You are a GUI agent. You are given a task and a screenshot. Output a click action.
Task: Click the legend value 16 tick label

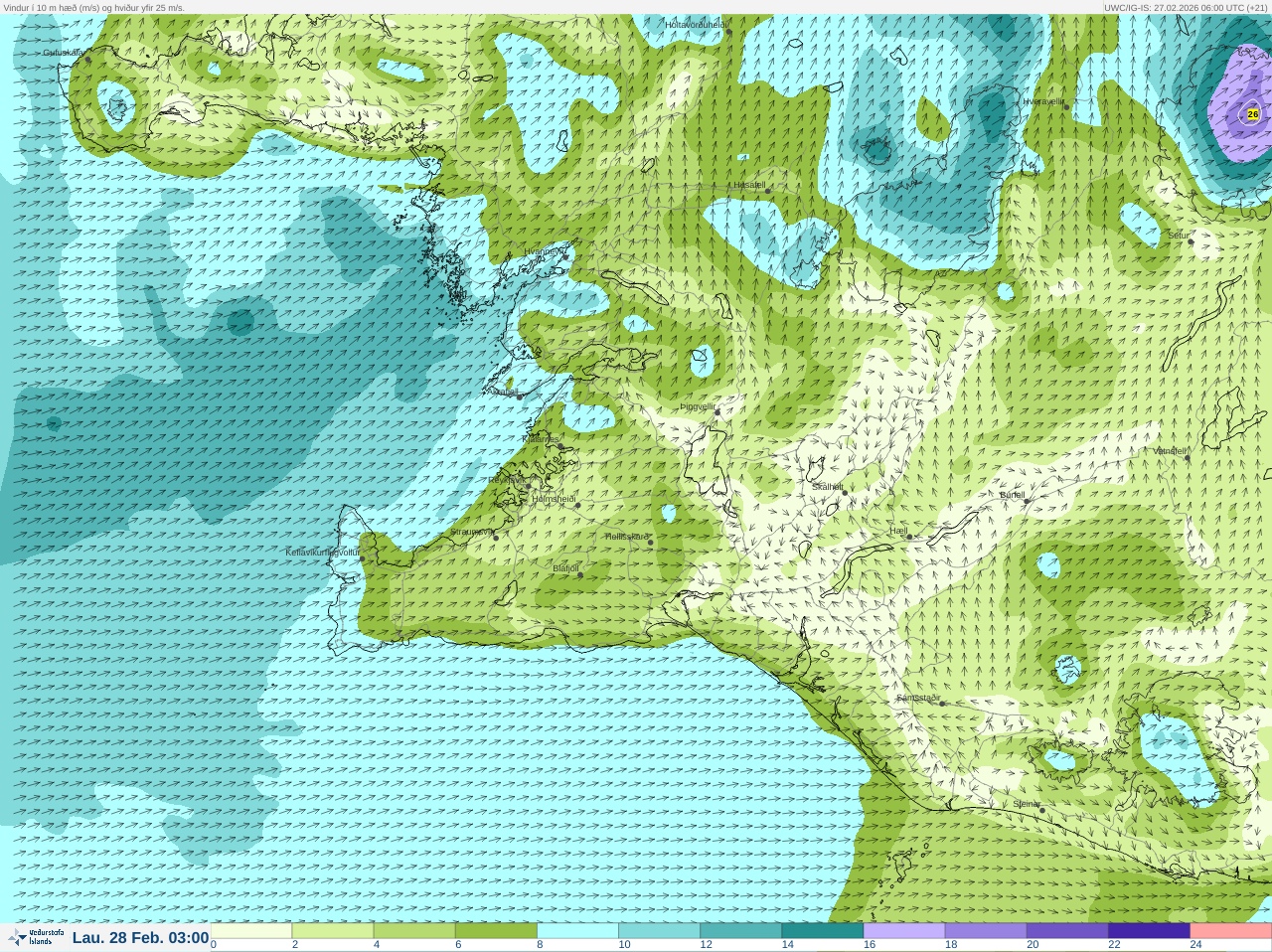coord(870,945)
